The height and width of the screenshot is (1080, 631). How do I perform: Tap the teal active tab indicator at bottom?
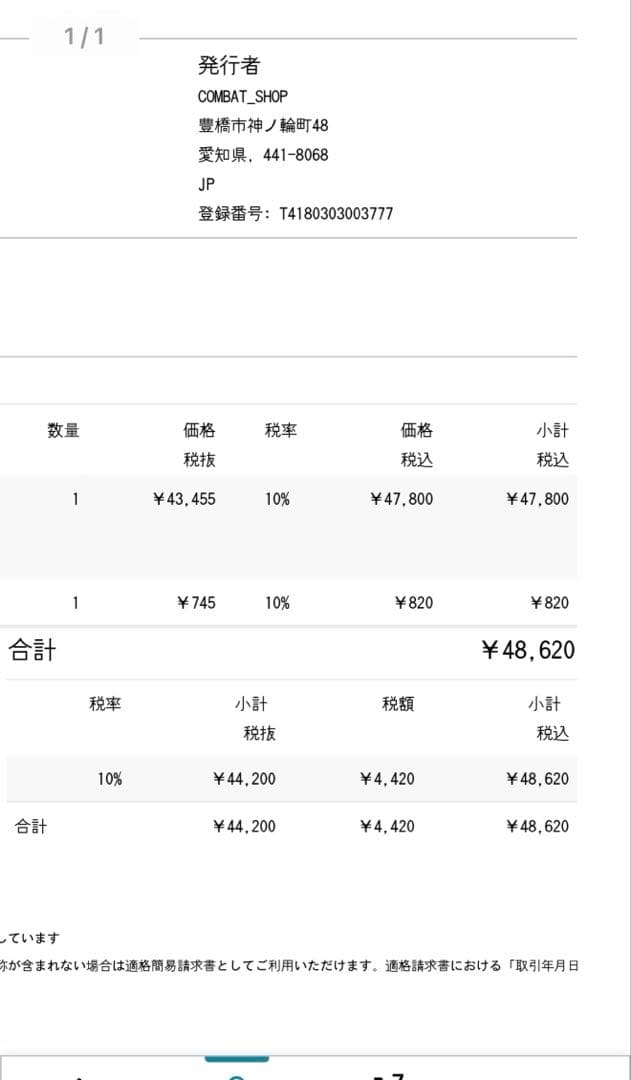tap(237, 1059)
